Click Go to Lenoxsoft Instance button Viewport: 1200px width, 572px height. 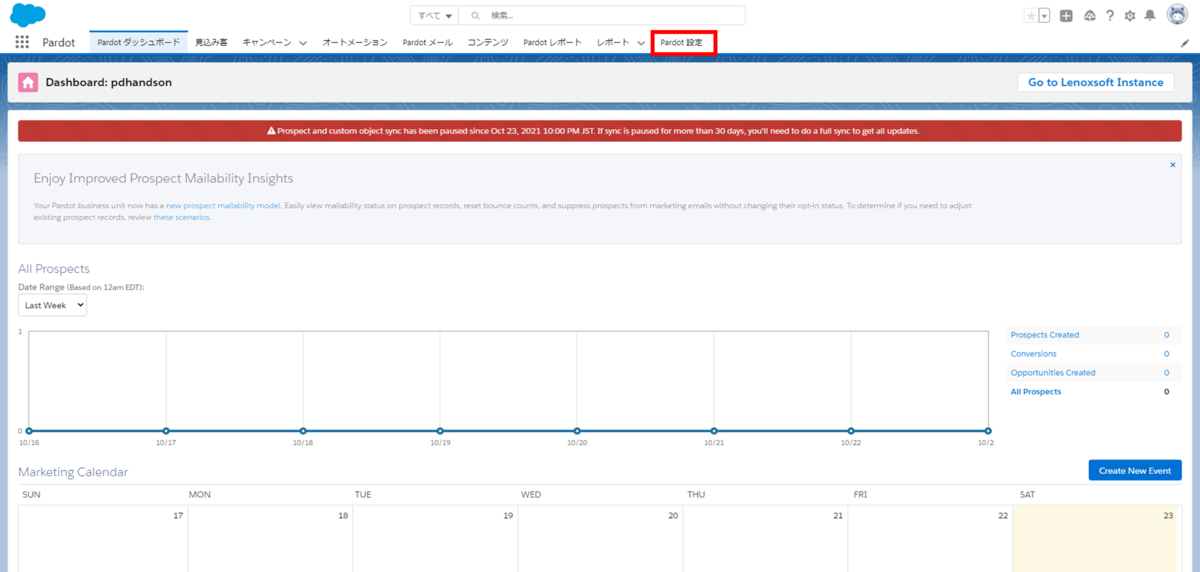tap(1095, 82)
